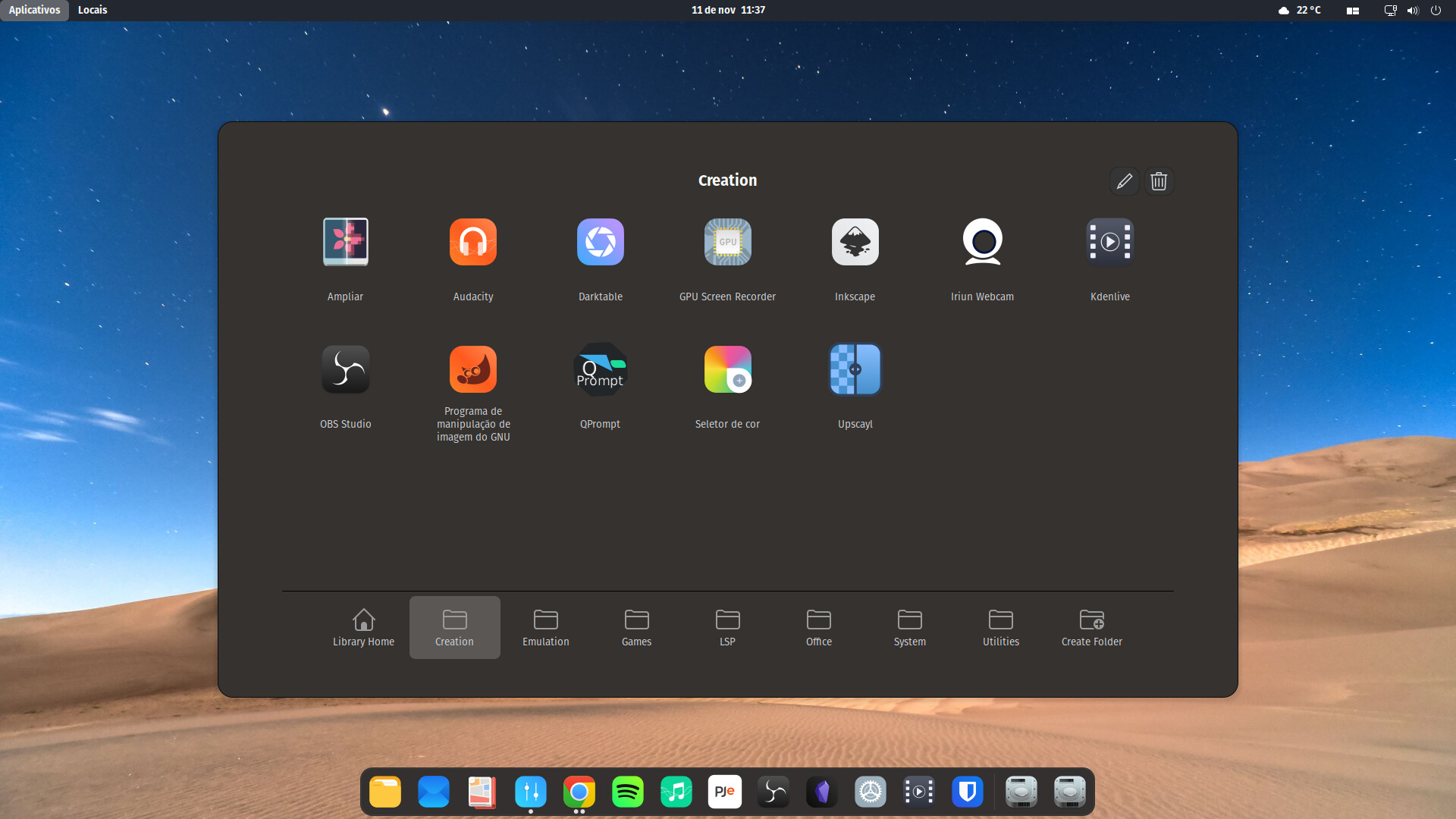The height and width of the screenshot is (819, 1456).
Task: Open QPrompt teleprompter app
Action: (x=600, y=370)
